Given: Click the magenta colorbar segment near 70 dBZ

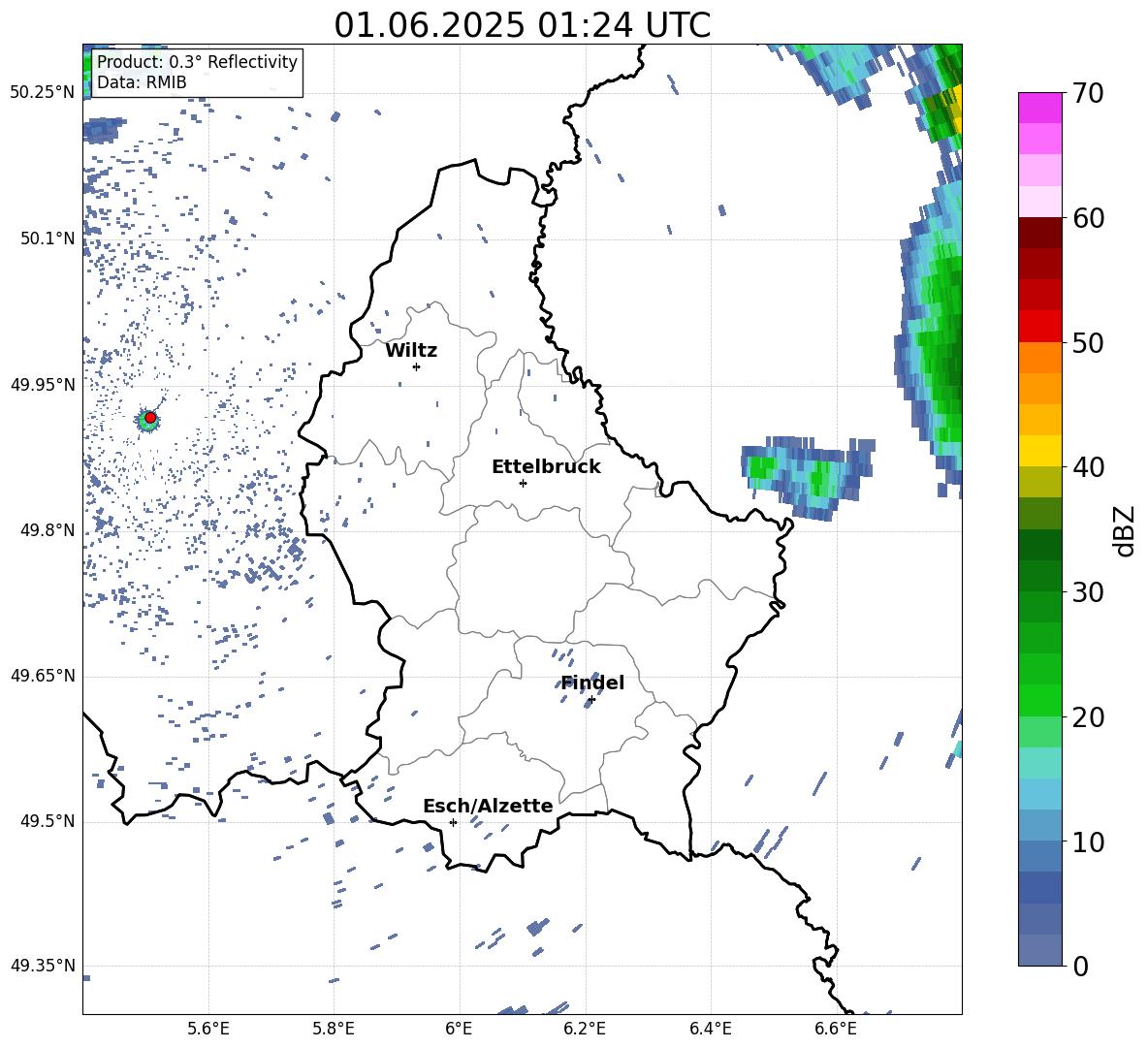Looking at the screenshot, I should pyautogui.click(x=1039, y=108).
